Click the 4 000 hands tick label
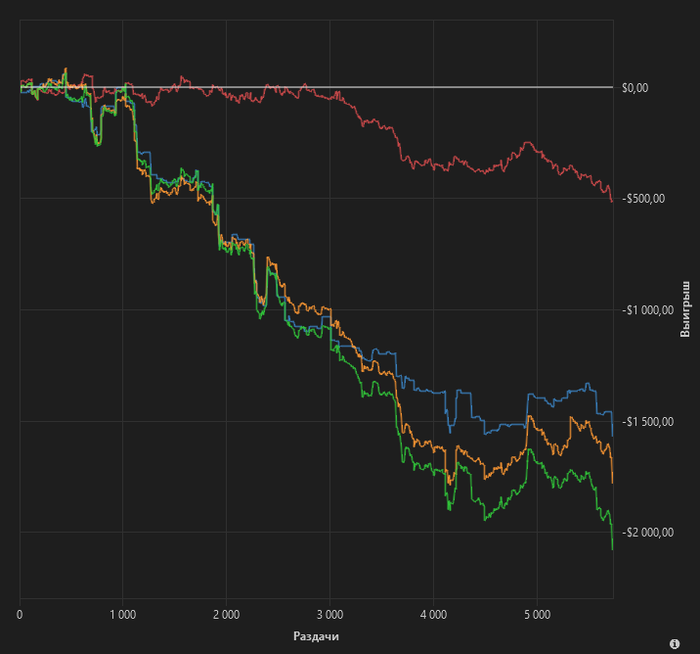The height and width of the screenshot is (654, 700). (433, 615)
